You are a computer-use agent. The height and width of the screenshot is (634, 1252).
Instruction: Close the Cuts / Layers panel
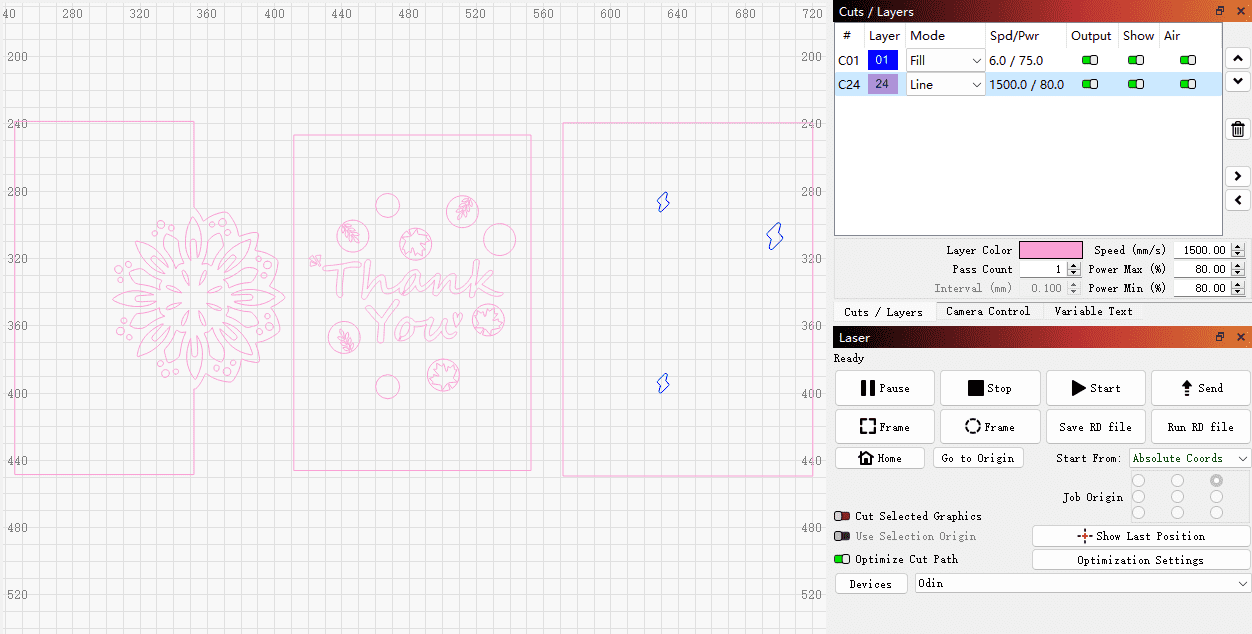click(1240, 11)
